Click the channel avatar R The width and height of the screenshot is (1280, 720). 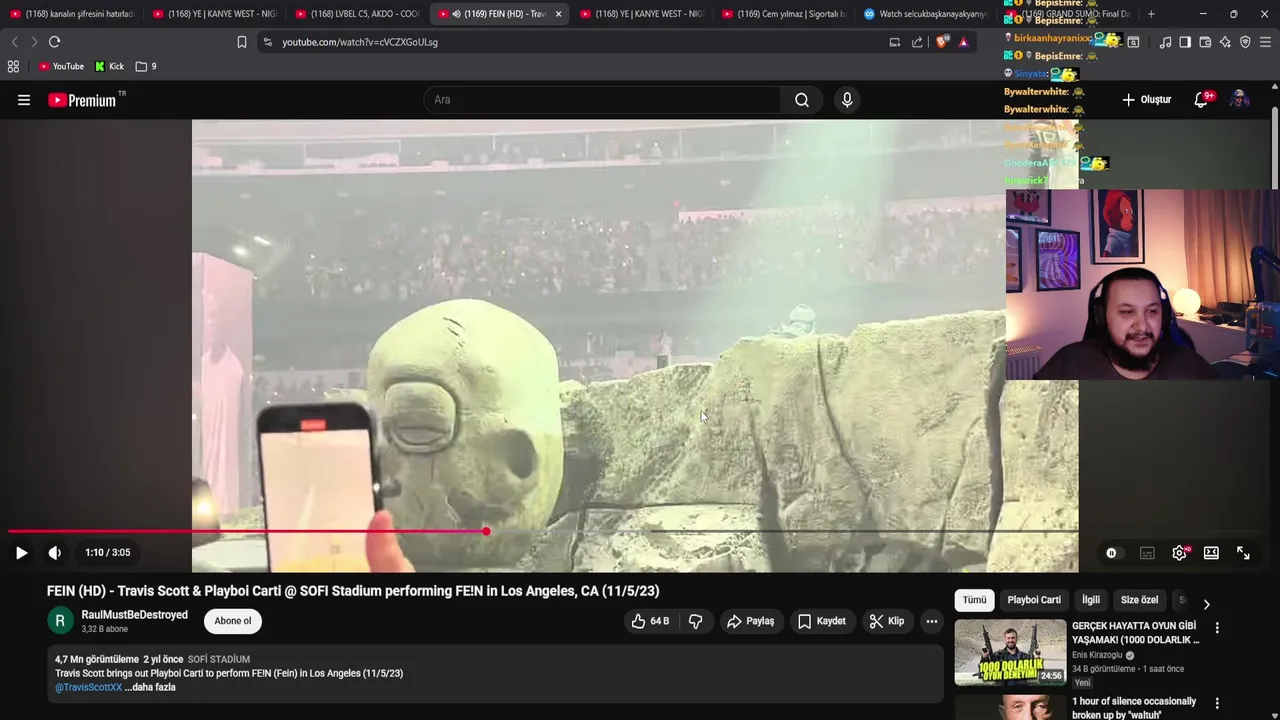60,621
